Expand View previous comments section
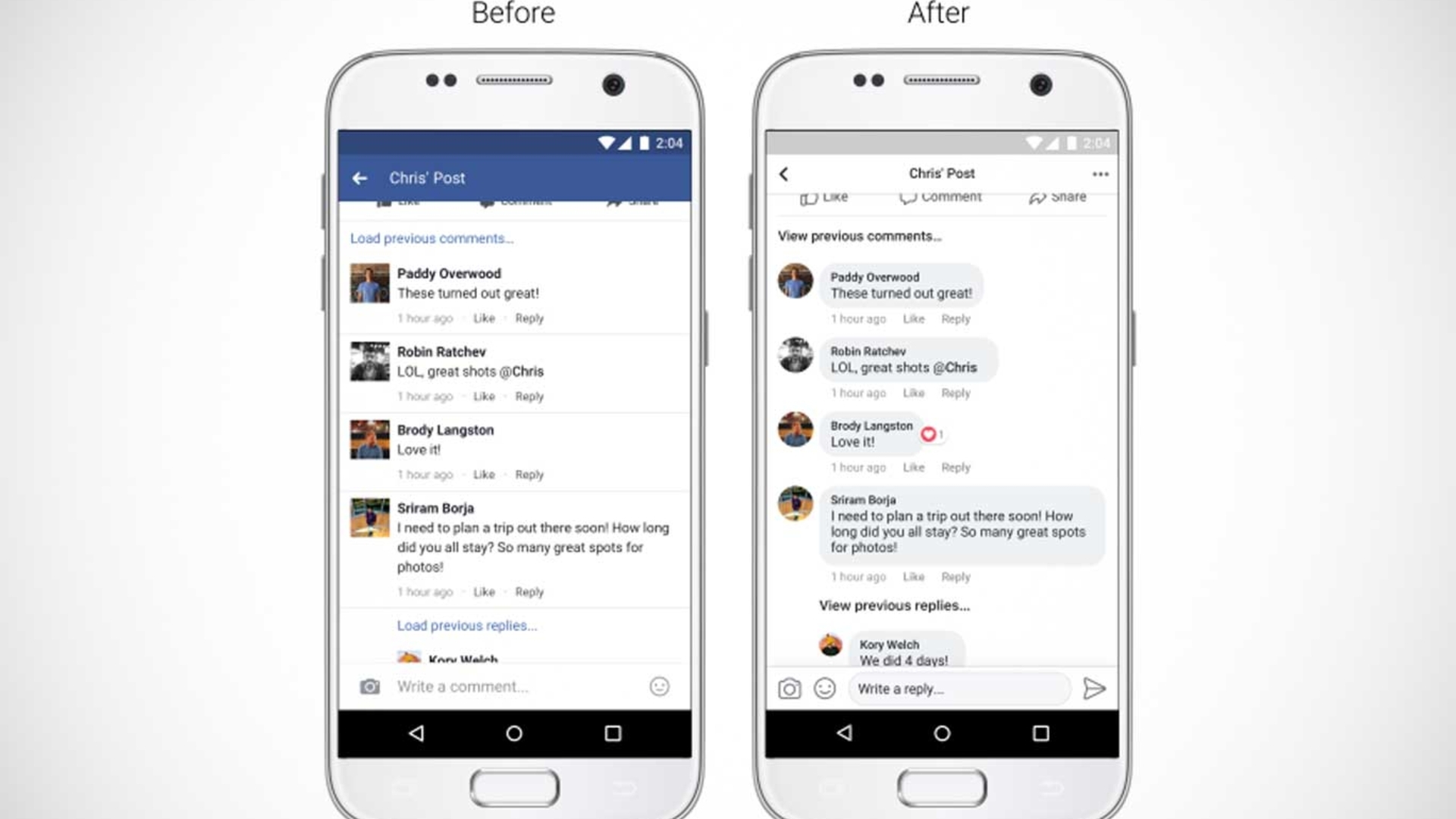The height and width of the screenshot is (819, 1456). click(x=859, y=235)
